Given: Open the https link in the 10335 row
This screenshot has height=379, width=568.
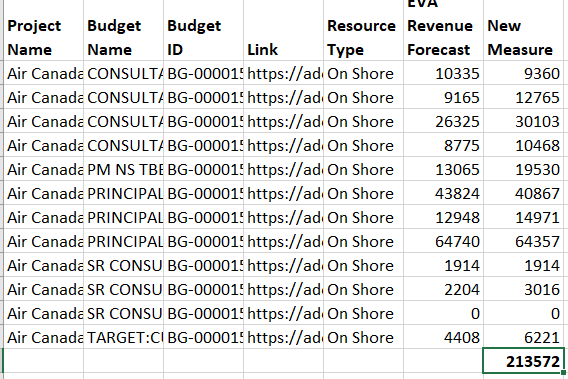Looking at the screenshot, I should pyautogui.click(x=284, y=73).
